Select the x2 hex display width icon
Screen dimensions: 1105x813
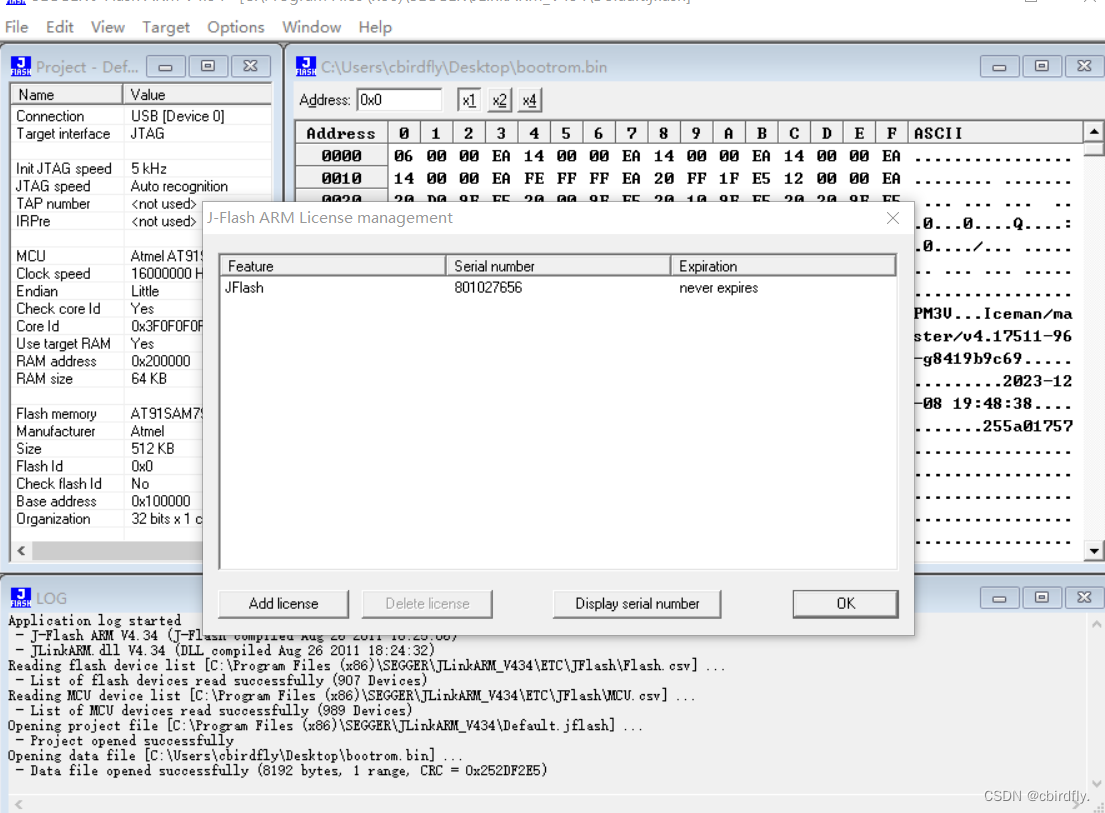coord(499,99)
